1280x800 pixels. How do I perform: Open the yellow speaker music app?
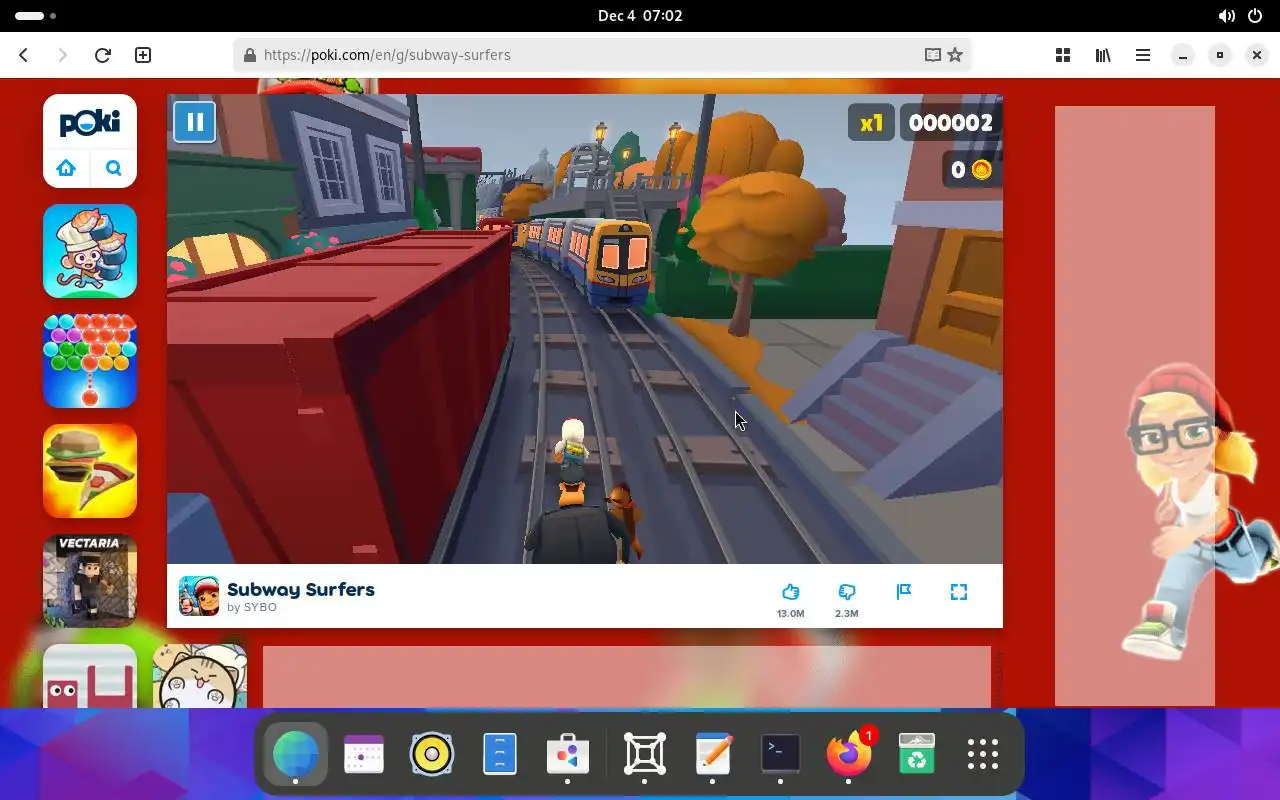pyautogui.click(x=432, y=753)
